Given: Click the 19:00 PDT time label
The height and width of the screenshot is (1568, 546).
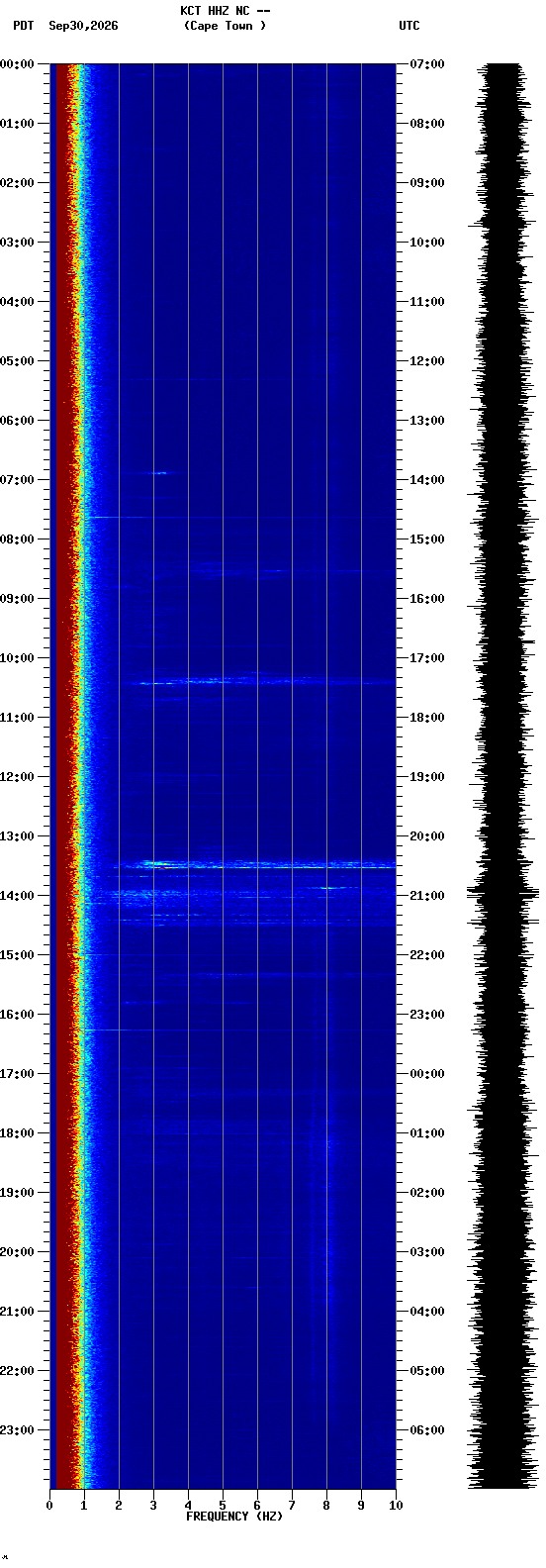Looking at the screenshot, I should pos(17,1193).
